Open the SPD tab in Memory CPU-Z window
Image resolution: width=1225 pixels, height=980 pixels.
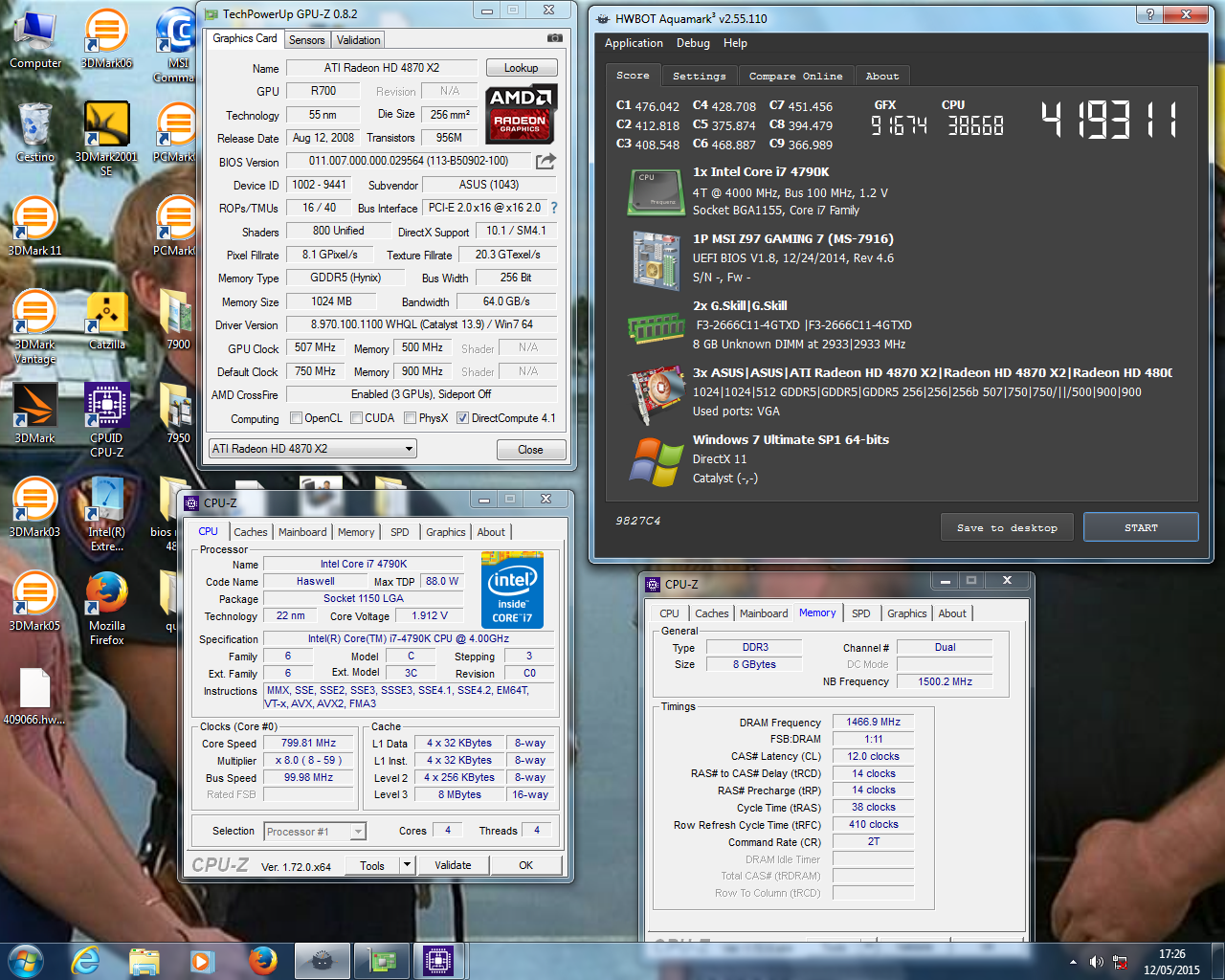[861, 613]
